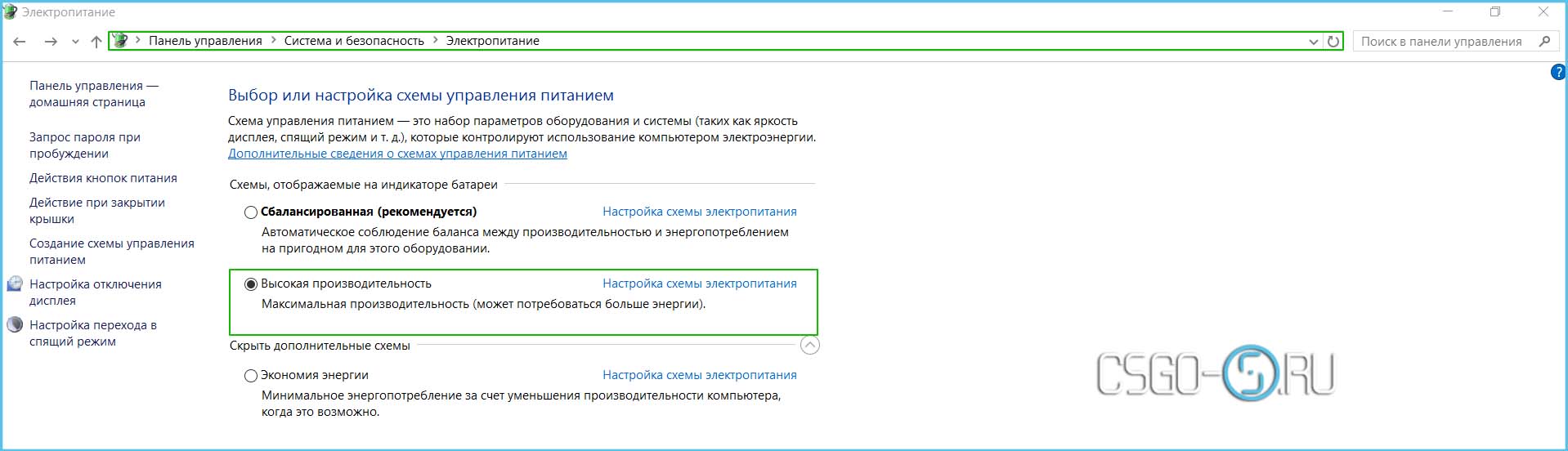
Task: Open recent locations dropdown arrow
Action: tap(75, 42)
